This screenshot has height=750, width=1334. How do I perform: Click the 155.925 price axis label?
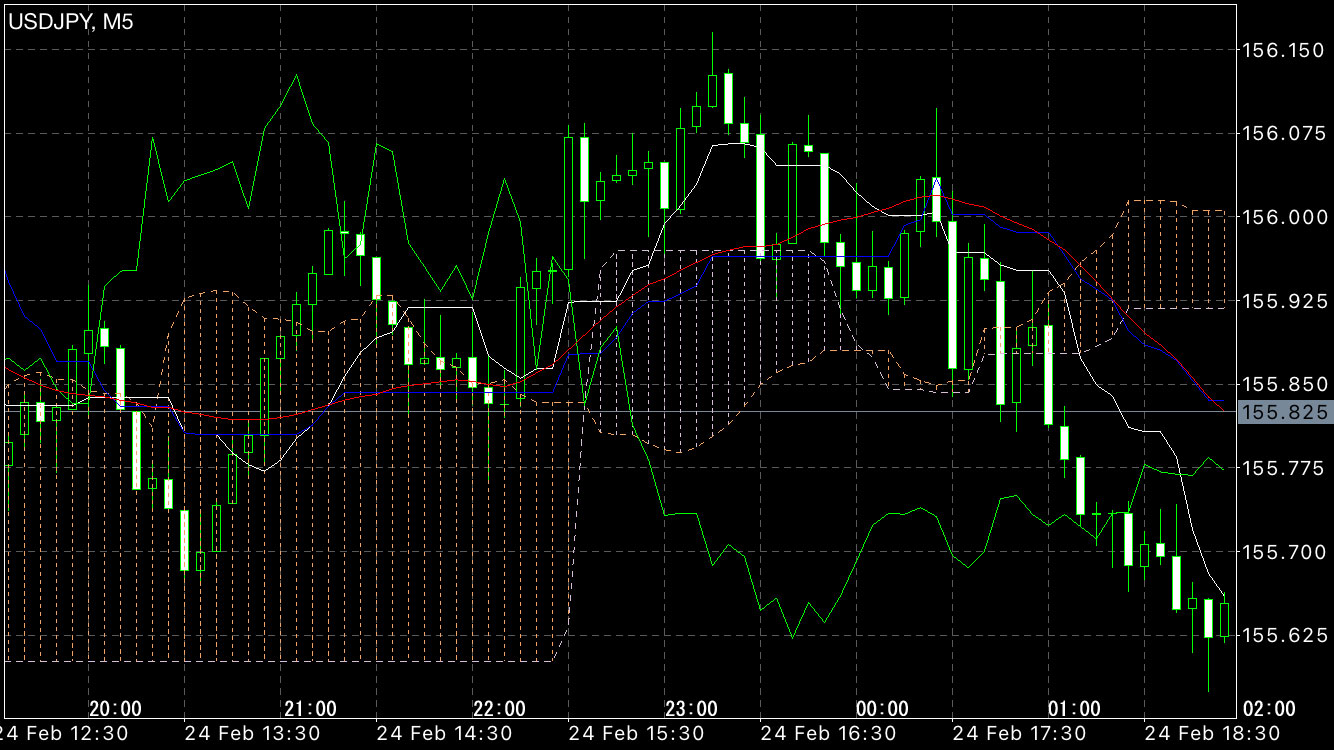(1282, 301)
